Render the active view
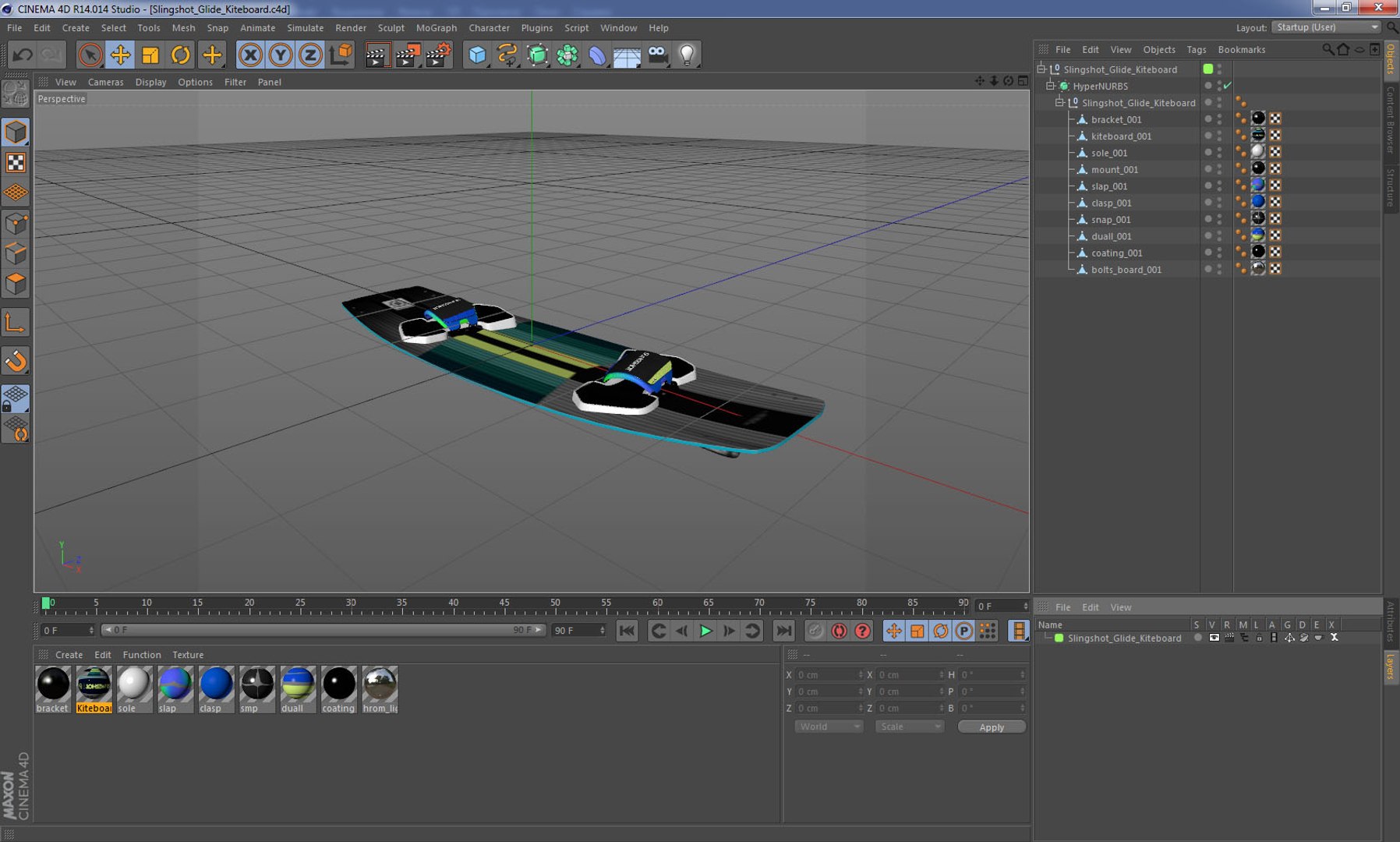 (377, 55)
